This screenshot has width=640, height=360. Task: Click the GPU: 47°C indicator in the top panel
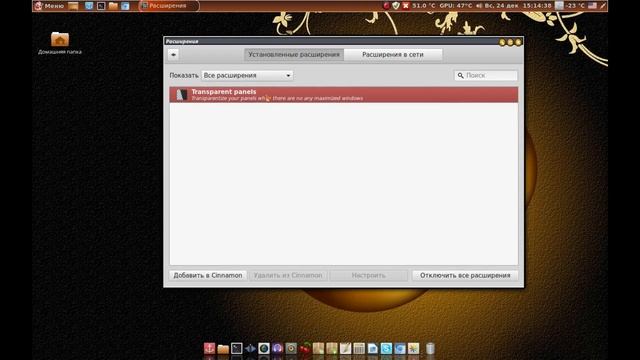pyautogui.click(x=456, y=6)
